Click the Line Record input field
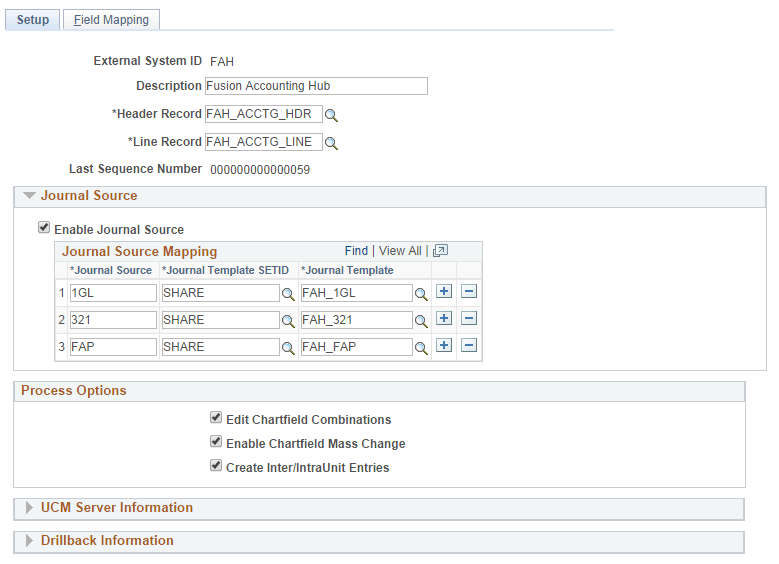Image resolution: width=779 pixels, height=564 pixels. (264, 142)
